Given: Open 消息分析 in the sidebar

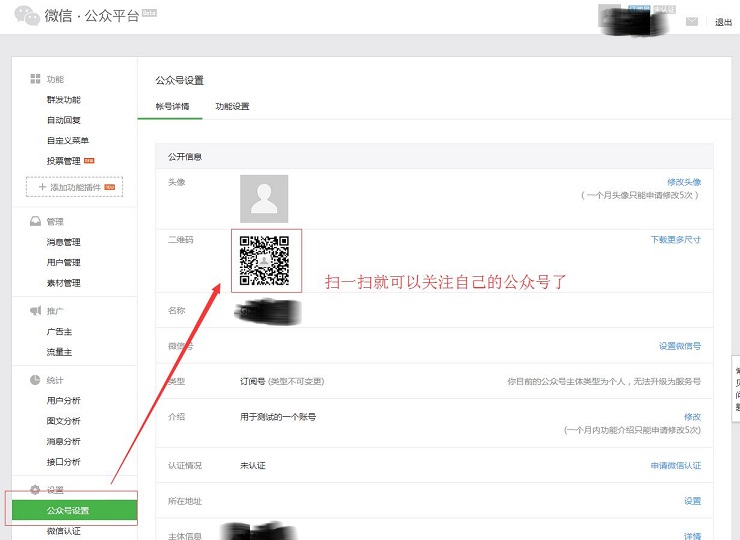Looking at the screenshot, I should pos(64,441).
